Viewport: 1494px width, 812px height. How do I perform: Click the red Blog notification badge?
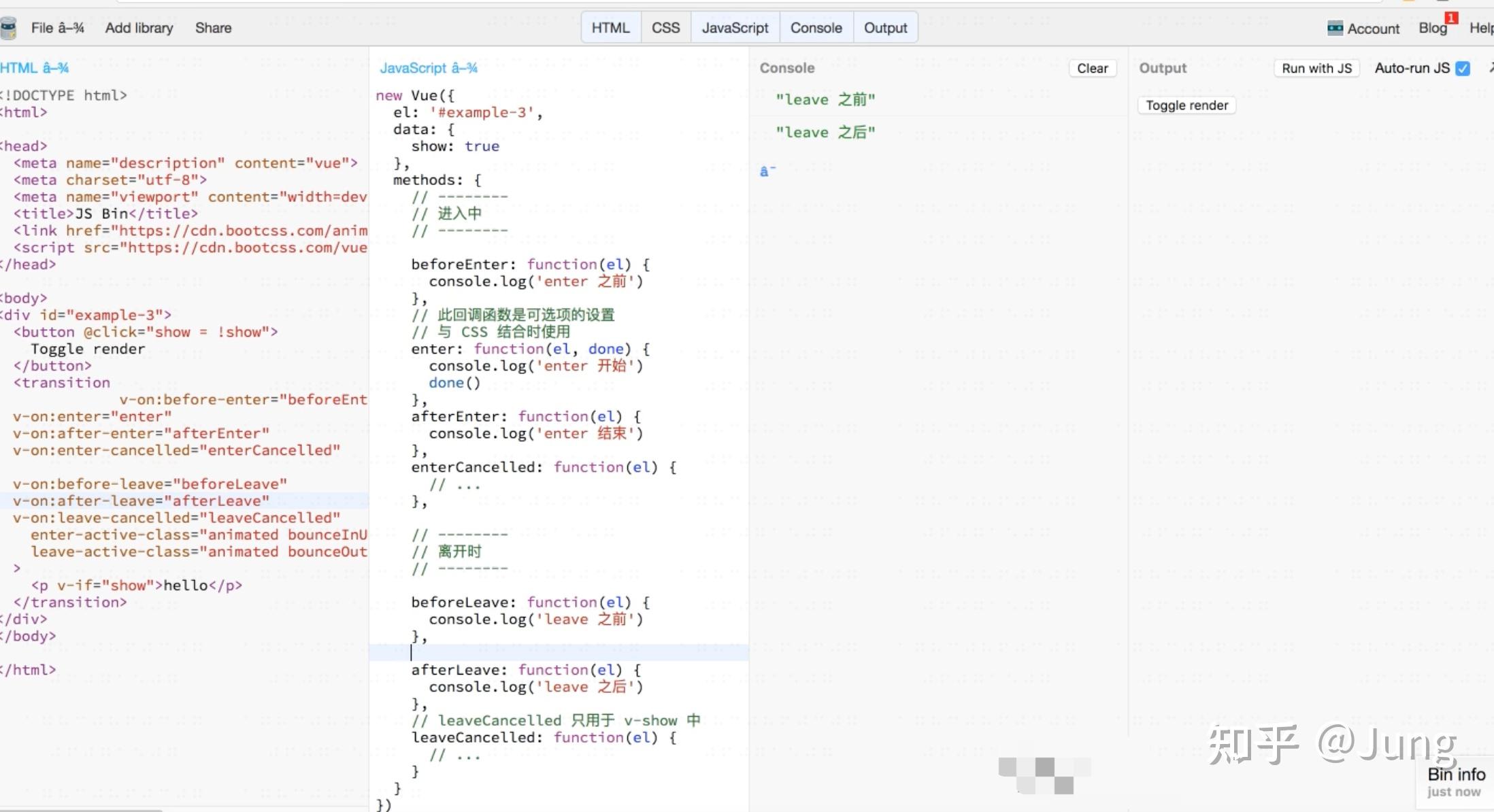1451,18
